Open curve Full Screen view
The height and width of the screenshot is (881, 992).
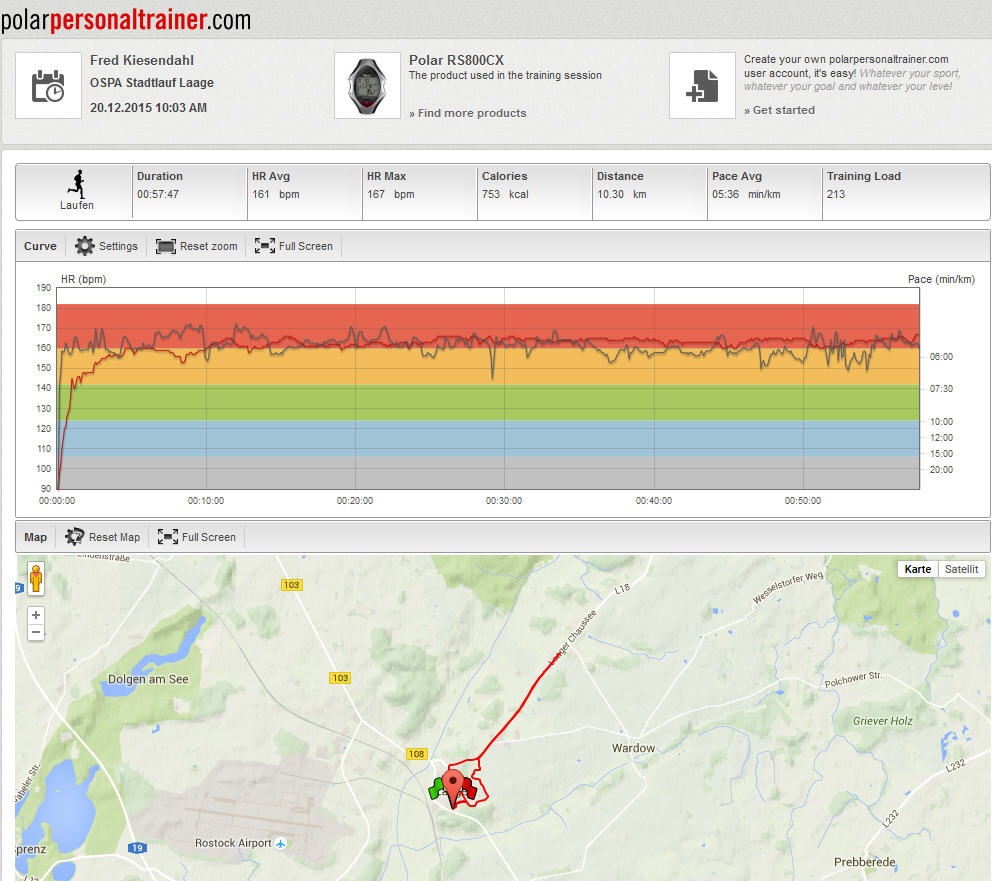coord(294,246)
